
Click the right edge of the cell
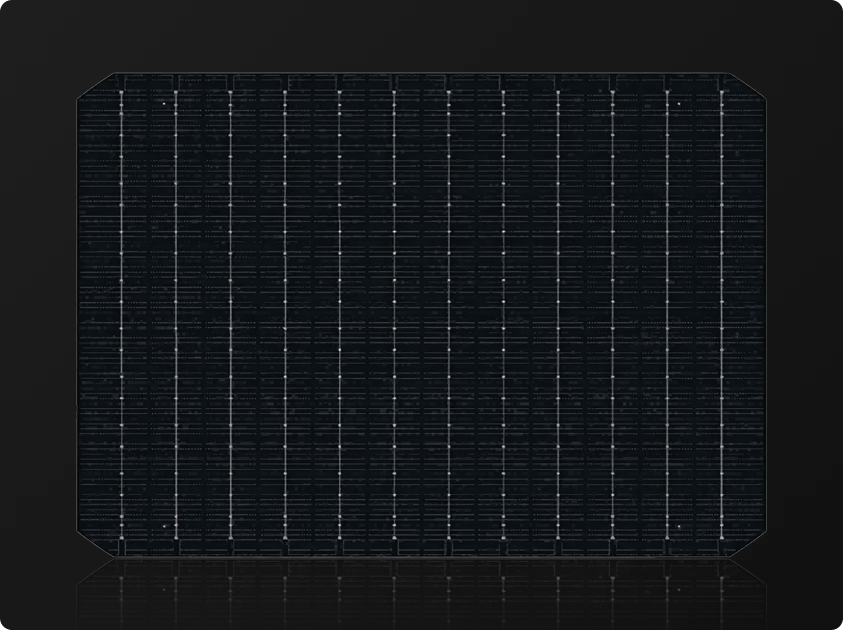click(x=766, y=315)
